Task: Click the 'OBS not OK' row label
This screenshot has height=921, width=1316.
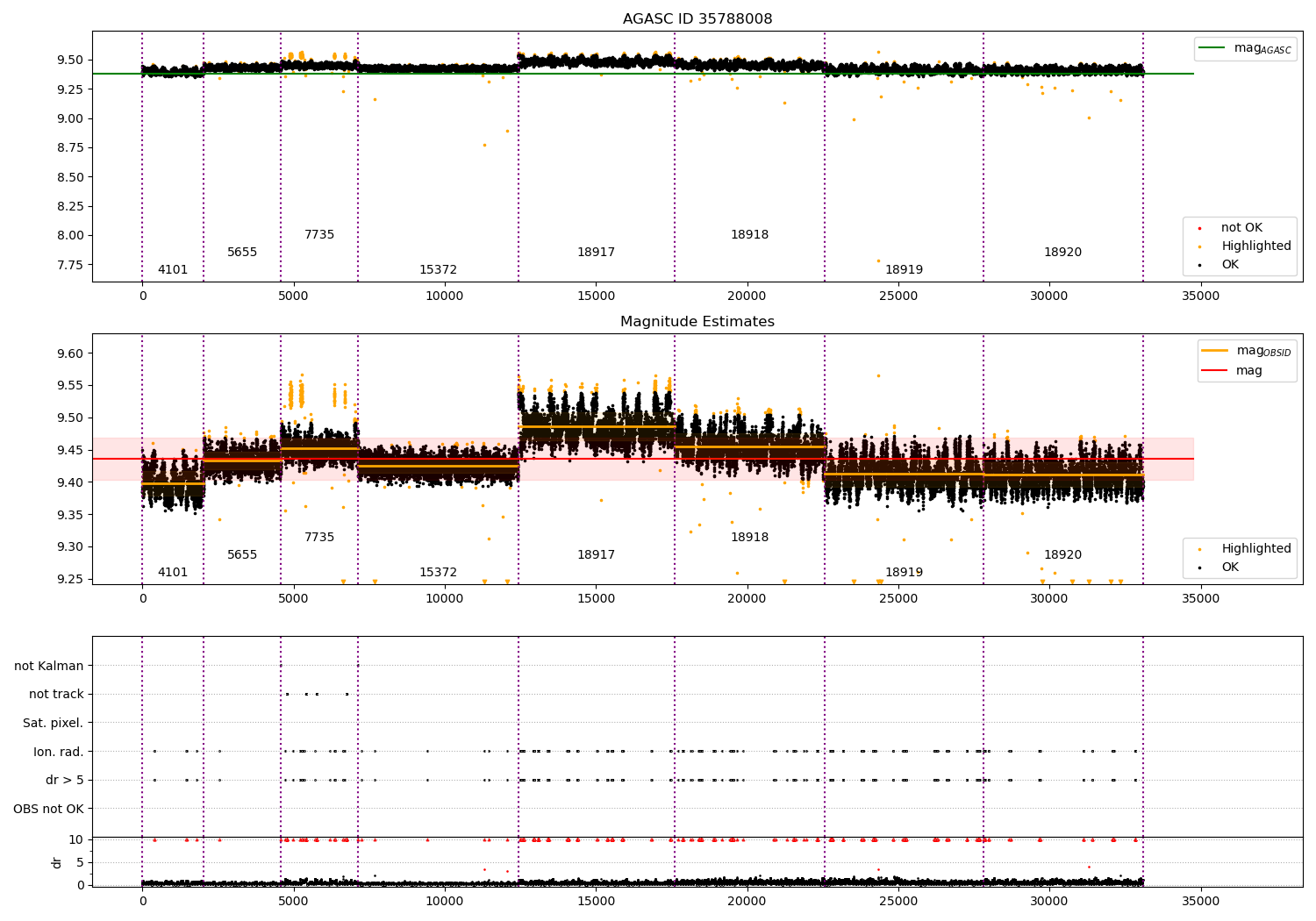Action: click(48, 809)
